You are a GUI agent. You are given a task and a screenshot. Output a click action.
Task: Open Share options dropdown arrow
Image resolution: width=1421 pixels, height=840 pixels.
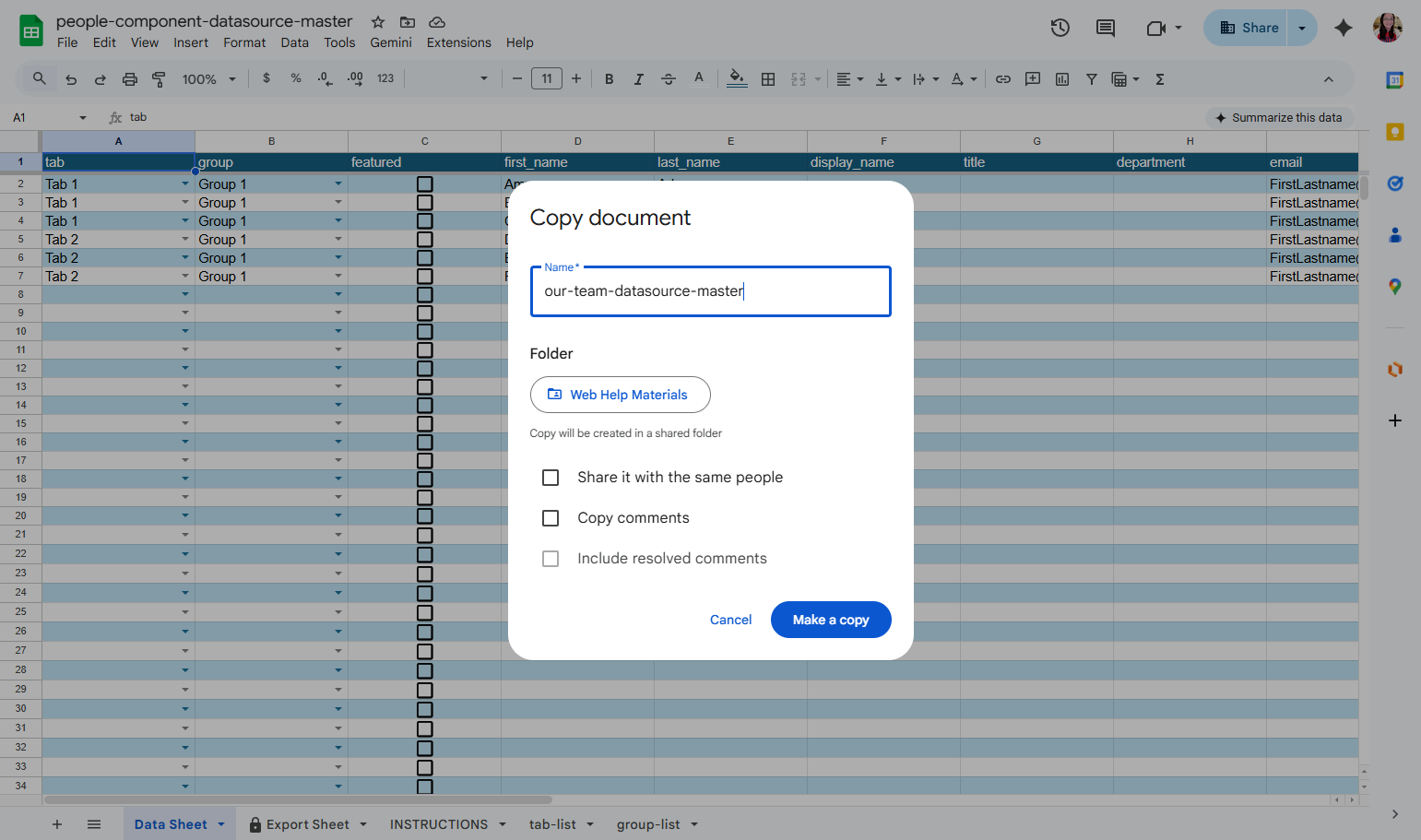[x=1302, y=28]
